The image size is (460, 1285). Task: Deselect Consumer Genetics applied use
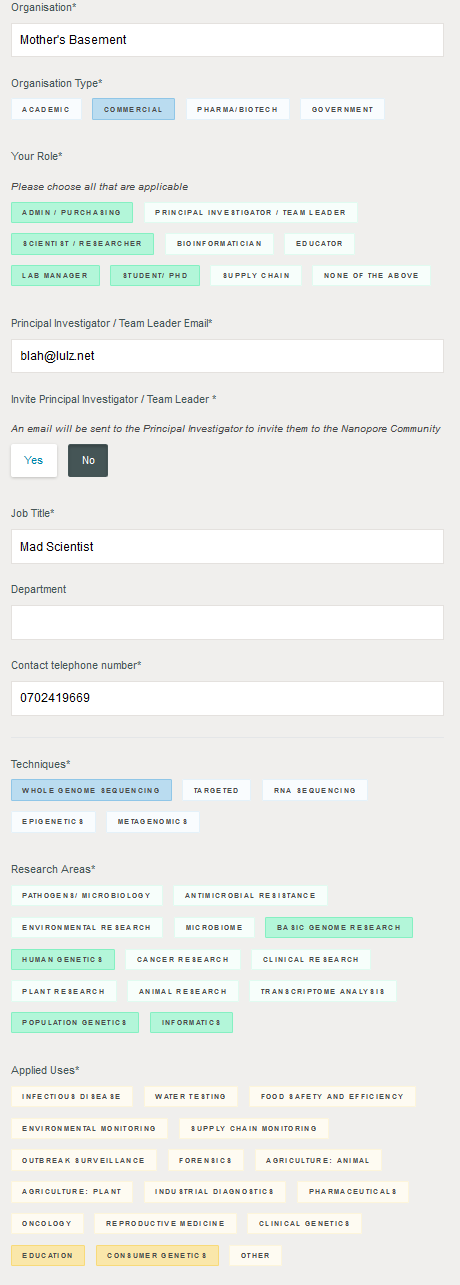[x=157, y=1255]
